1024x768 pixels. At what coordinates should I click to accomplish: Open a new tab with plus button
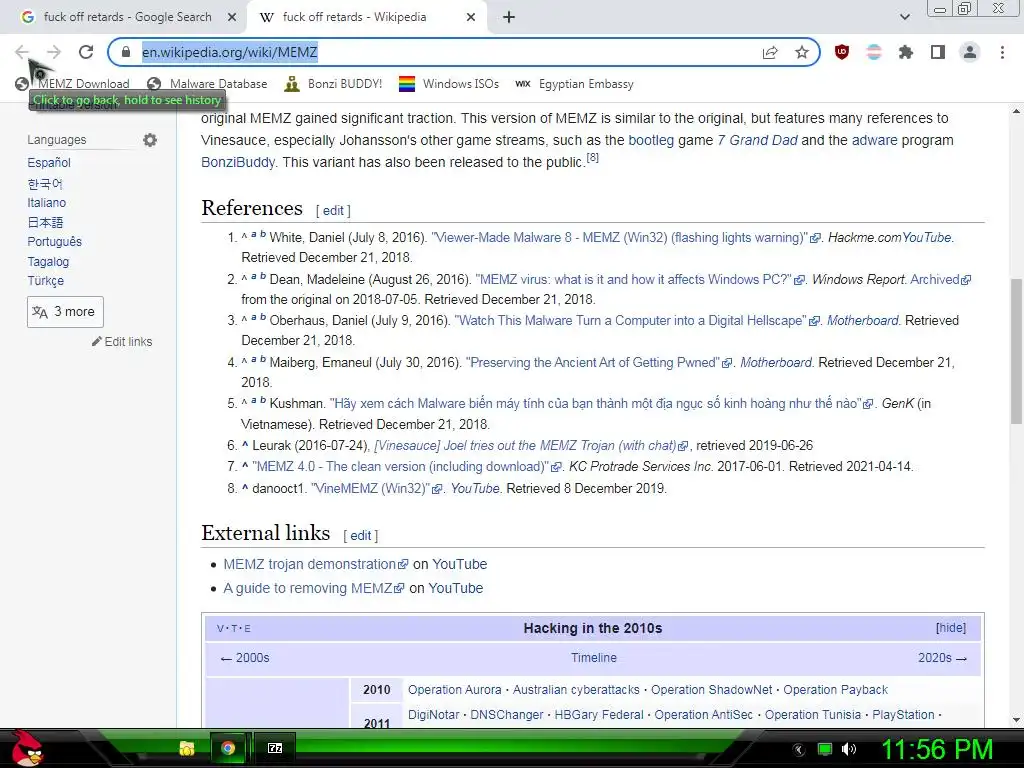point(509,17)
